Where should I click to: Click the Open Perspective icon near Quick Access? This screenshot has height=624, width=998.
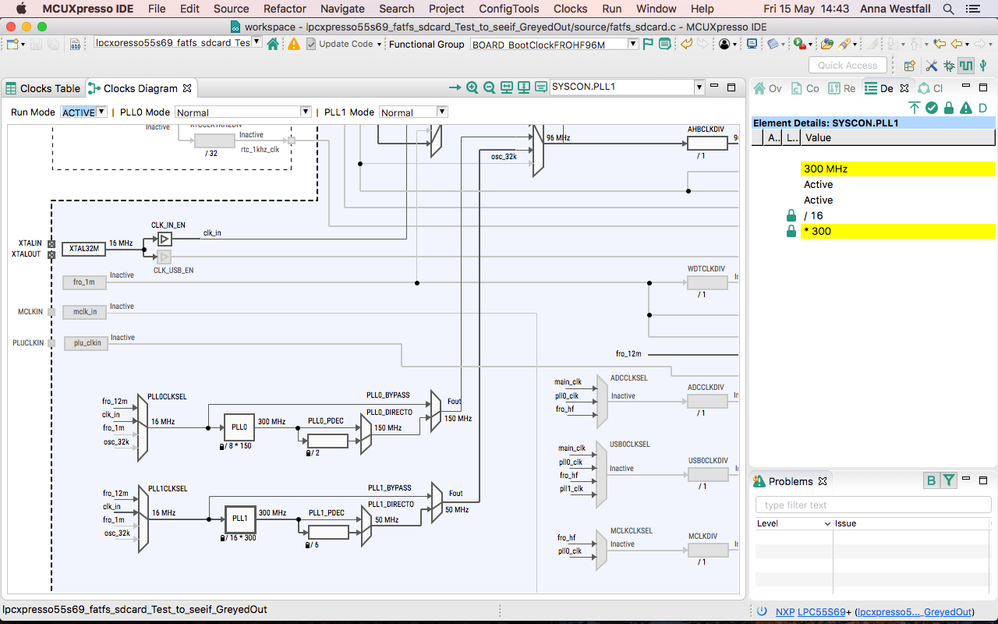coord(909,65)
